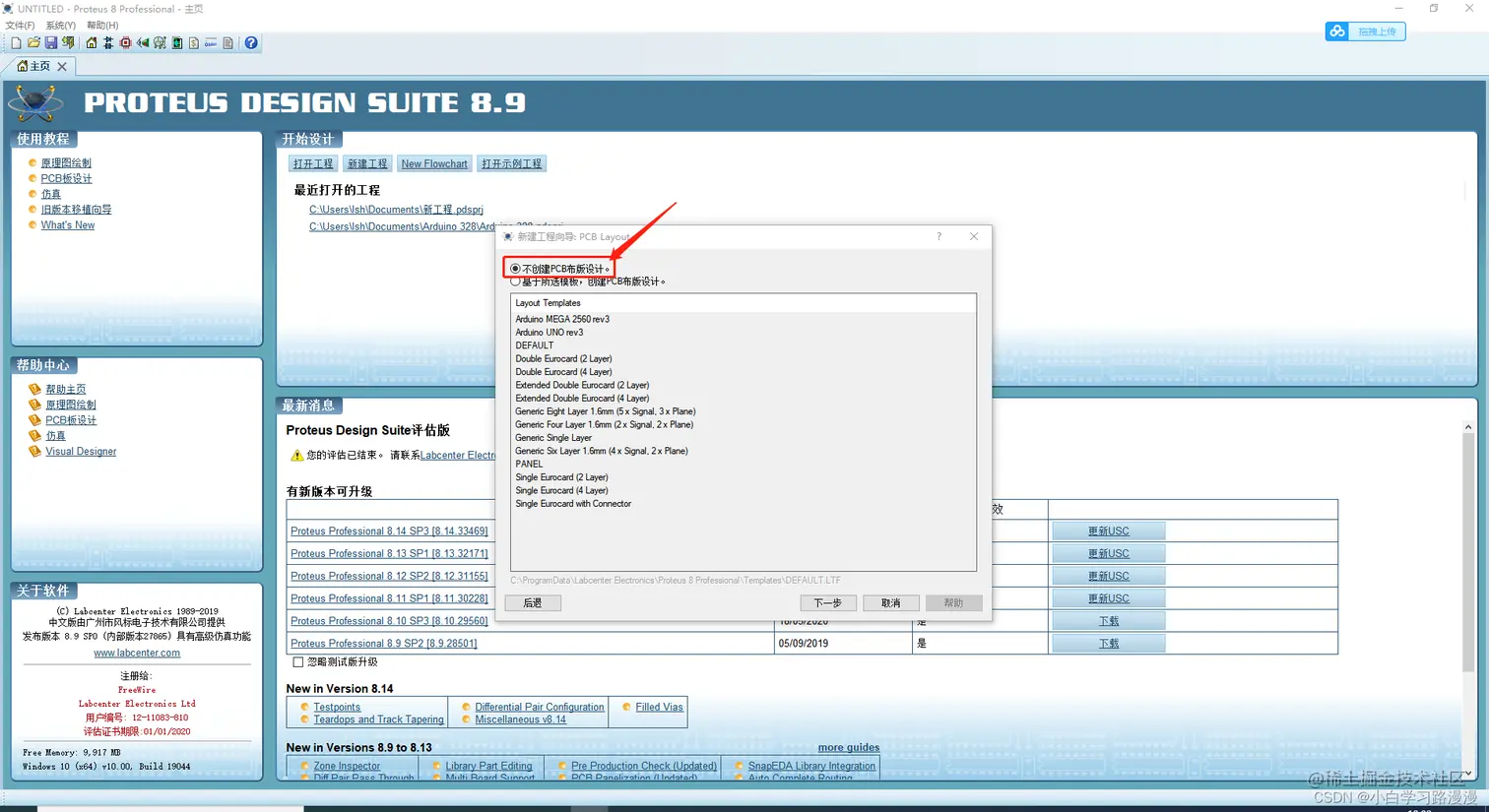Screen dimensions: 1489x812
Task: Select the DEFAULT layout template
Action: click(x=535, y=345)
